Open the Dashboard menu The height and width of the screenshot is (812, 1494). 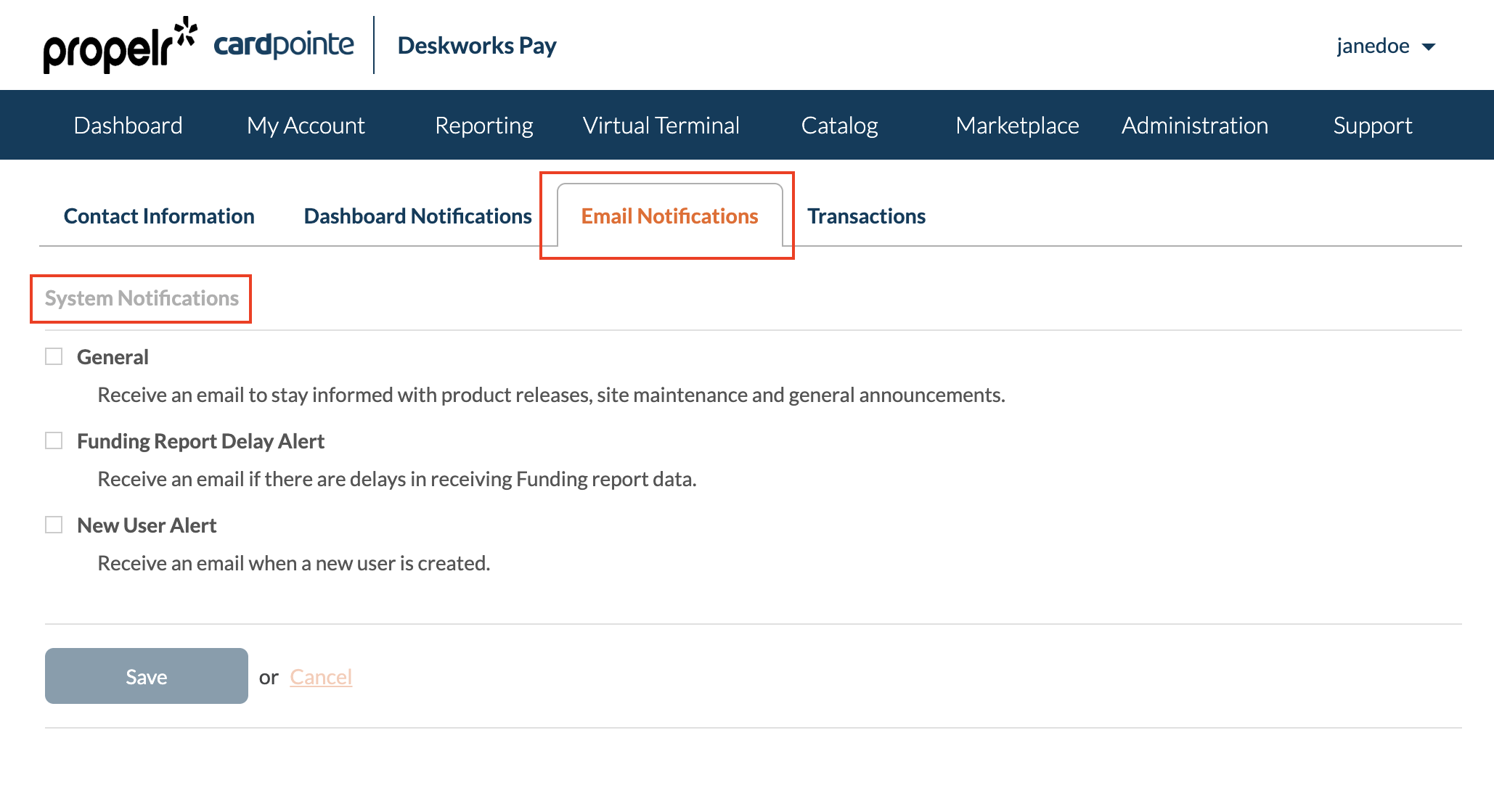pos(128,126)
